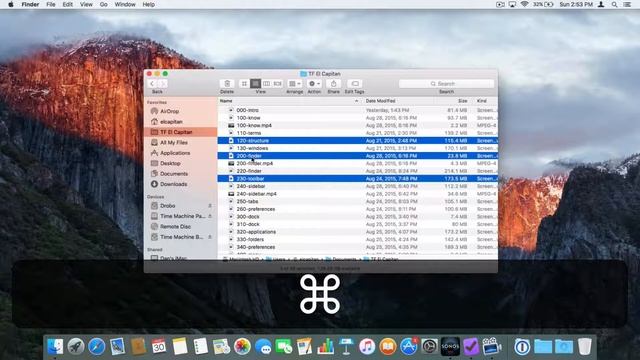Open the File menu
640x360 pixels.
[x=51, y=4]
